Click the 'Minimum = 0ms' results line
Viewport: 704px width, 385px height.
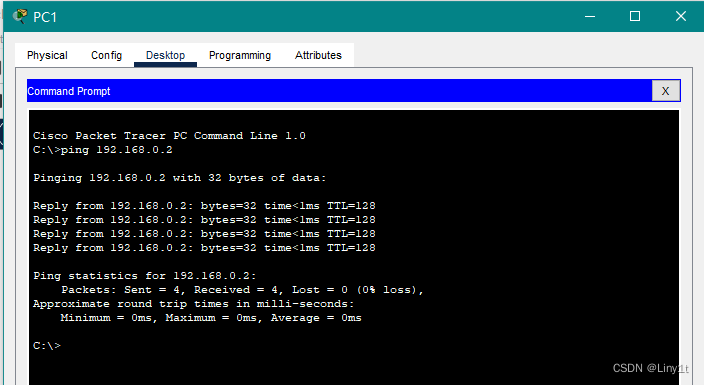[x=211, y=318]
